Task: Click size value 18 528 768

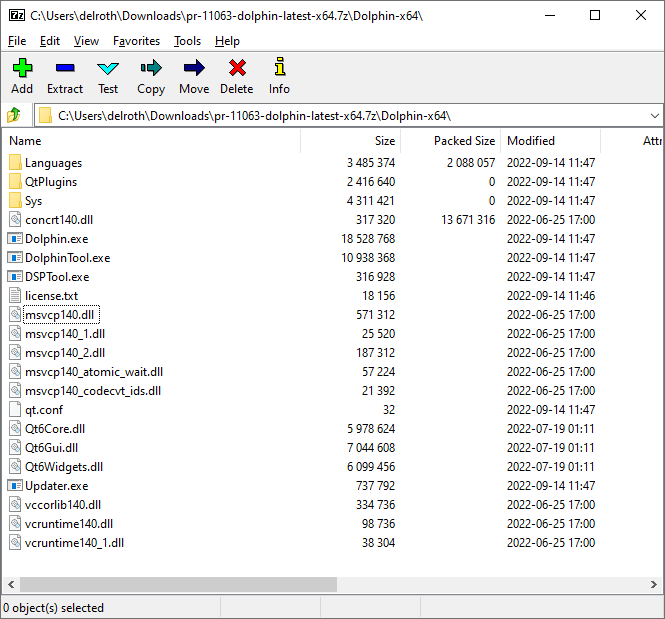Action: [368, 239]
